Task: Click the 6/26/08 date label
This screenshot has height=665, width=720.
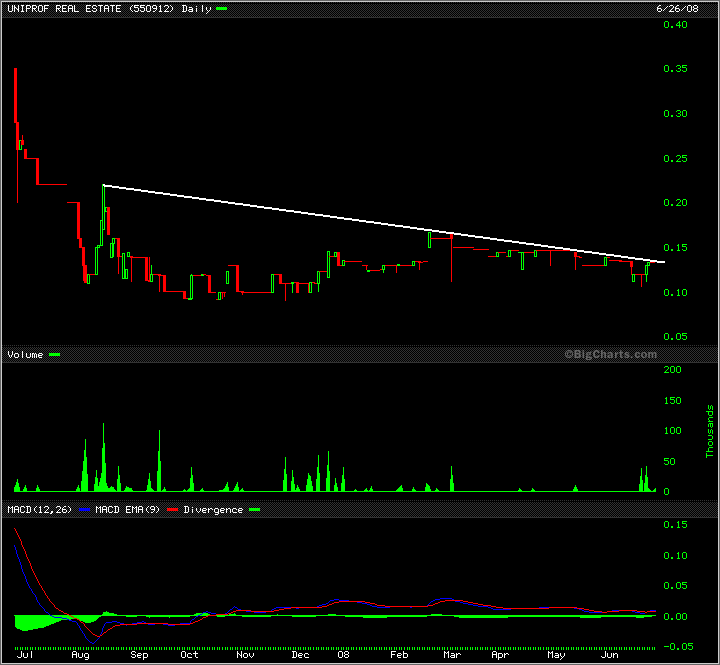Action: click(x=677, y=9)
